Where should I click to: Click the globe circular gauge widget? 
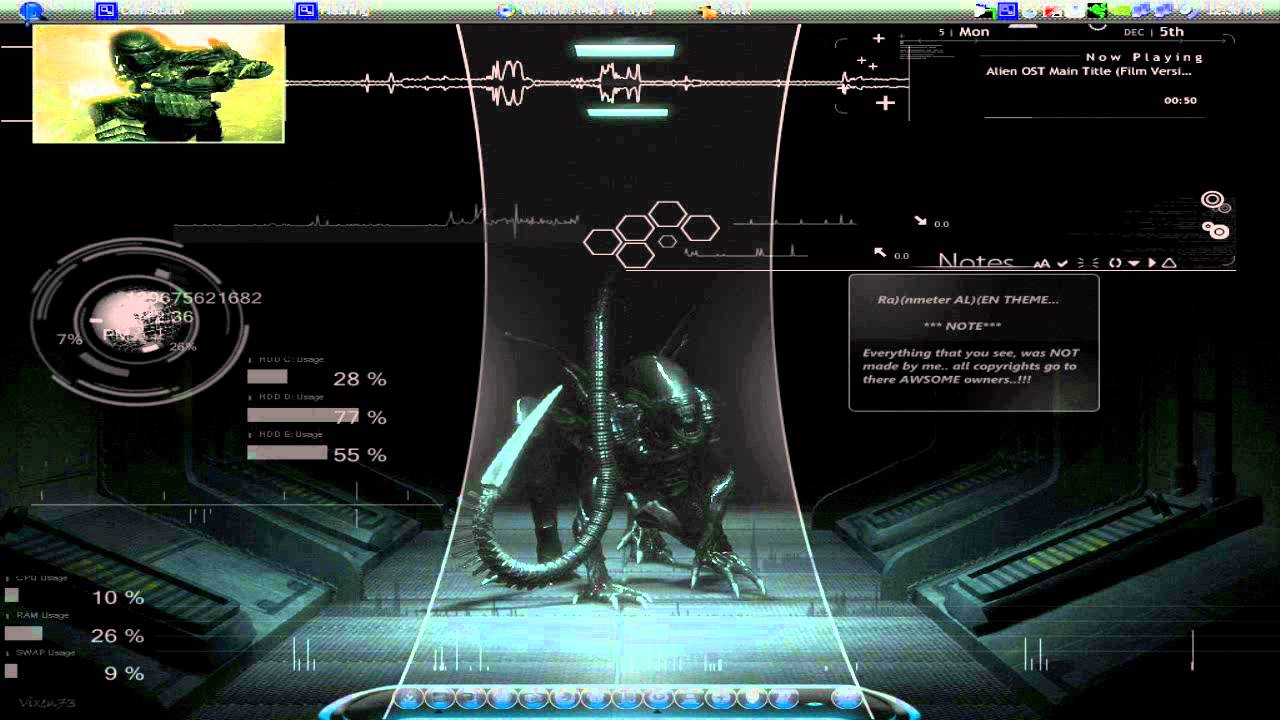(138, 323)
